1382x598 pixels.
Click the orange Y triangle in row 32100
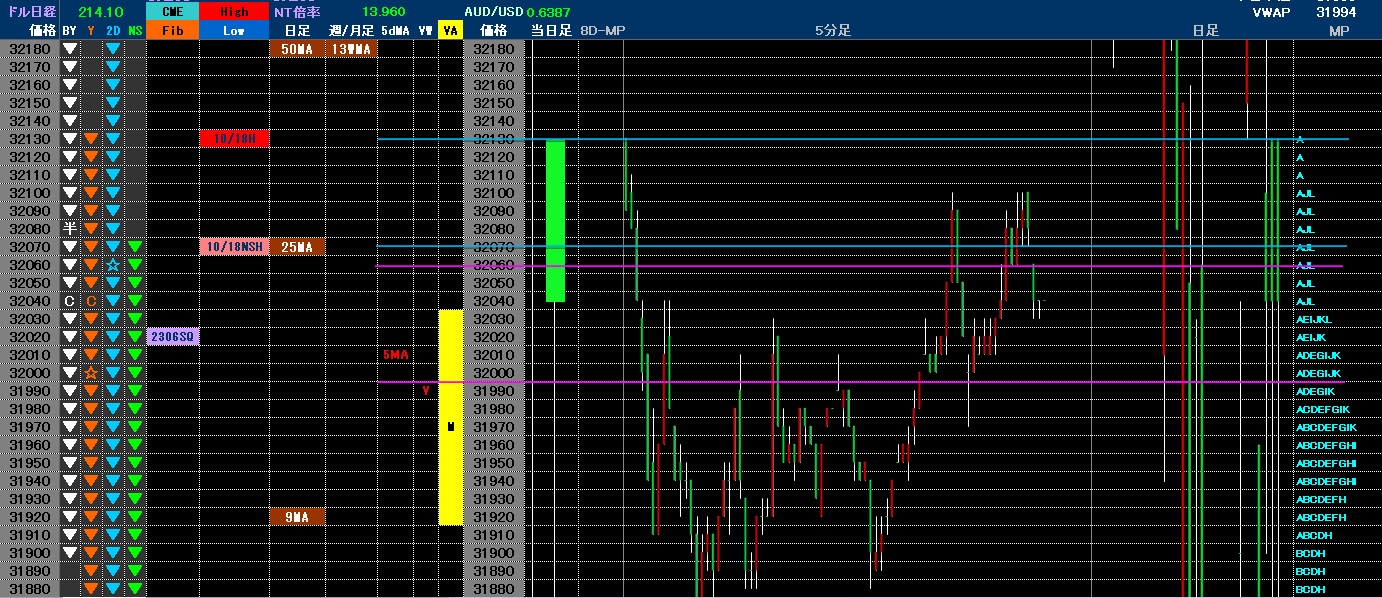click(91, 193)
